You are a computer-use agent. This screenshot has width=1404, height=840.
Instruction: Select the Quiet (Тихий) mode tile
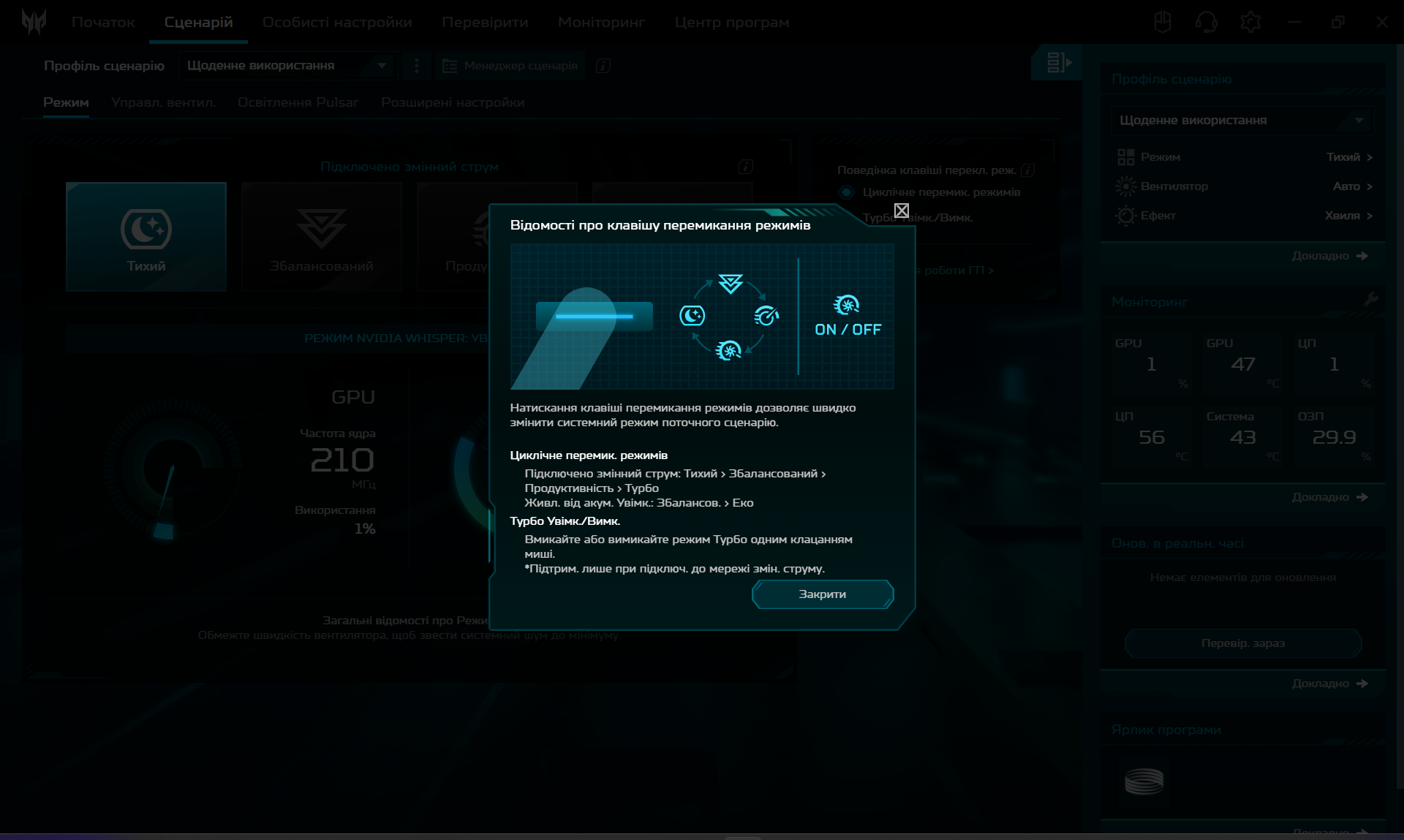point(146,237)
